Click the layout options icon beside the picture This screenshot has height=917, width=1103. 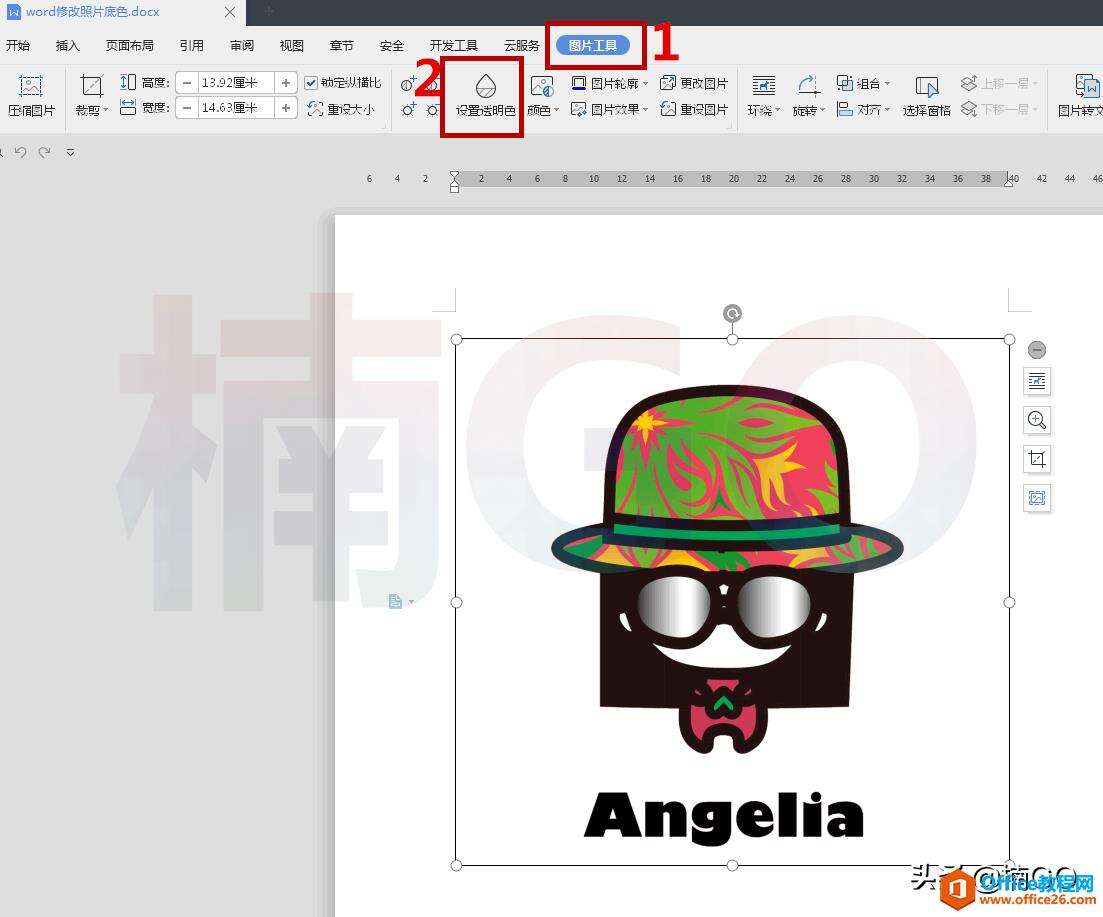(x=1037, y=381)
